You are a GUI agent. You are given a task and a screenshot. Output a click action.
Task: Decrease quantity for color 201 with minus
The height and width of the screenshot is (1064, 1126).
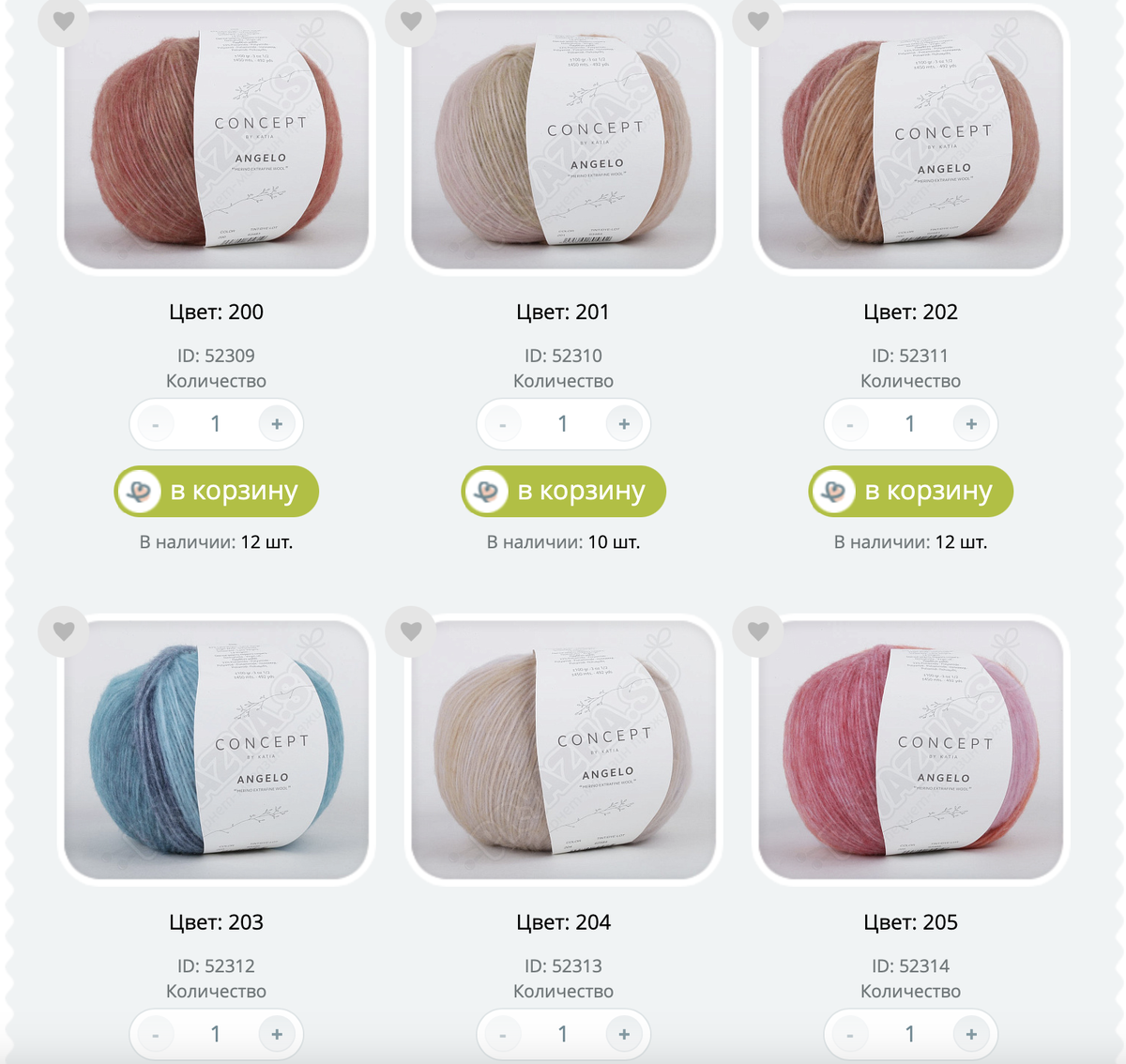503,424
